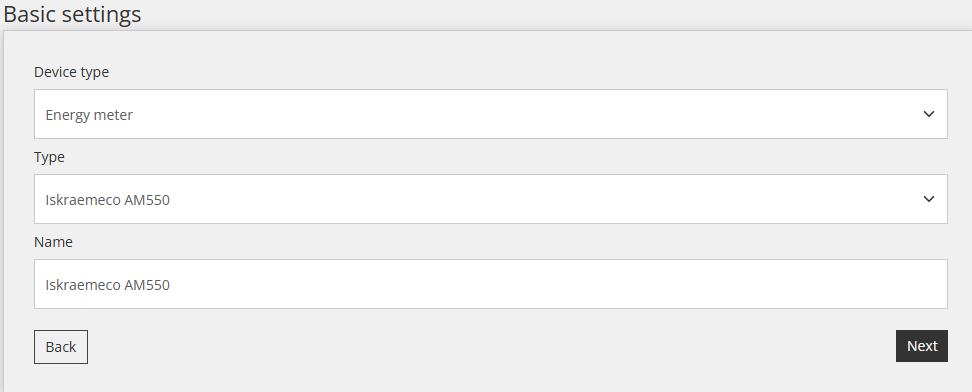The image size is (972, 392).
Task: Open the Device type dropdown
Action: [490, 114]
